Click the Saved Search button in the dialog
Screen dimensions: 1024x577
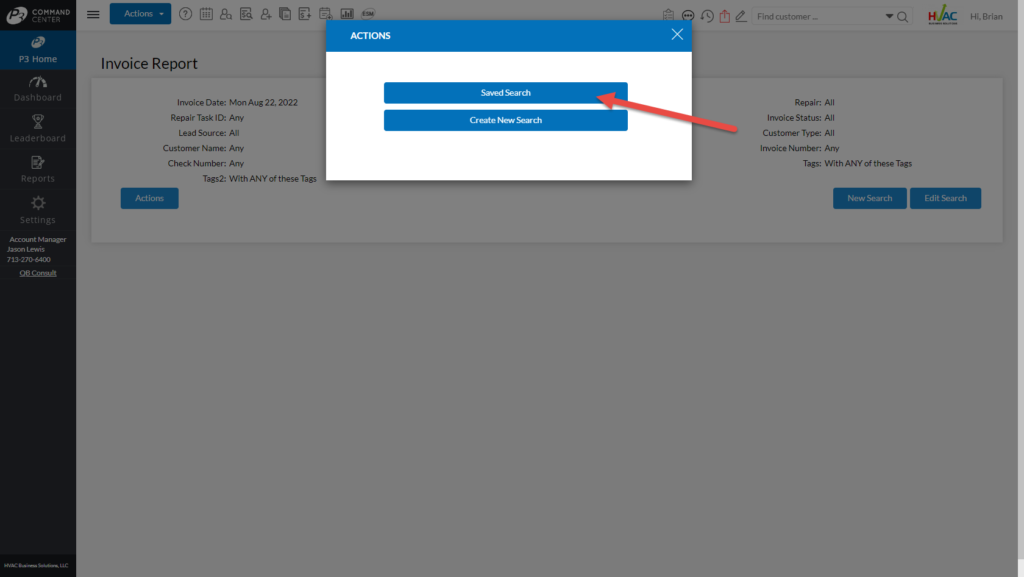tap(505, 92)
